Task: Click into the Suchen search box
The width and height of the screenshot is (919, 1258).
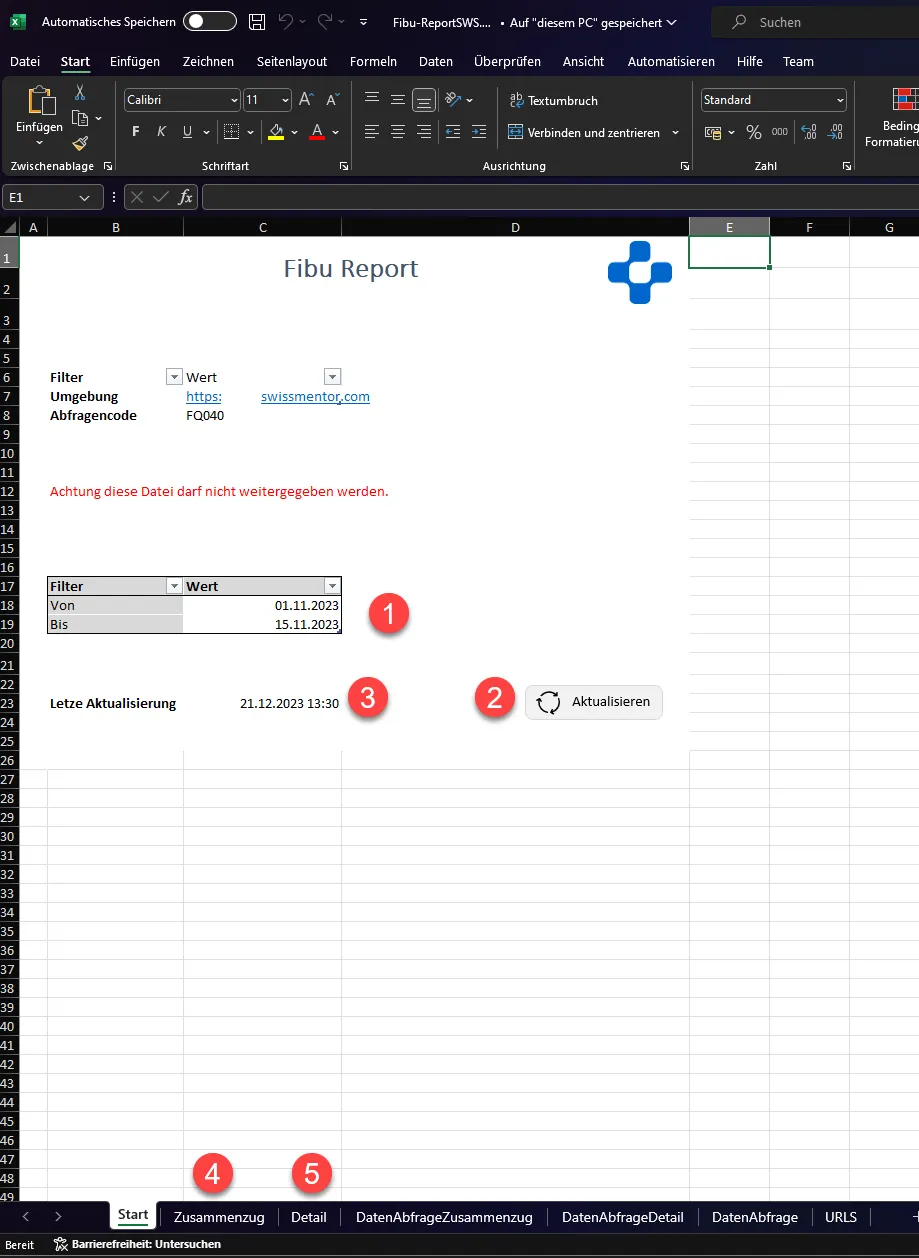Action: click(815, 22)
